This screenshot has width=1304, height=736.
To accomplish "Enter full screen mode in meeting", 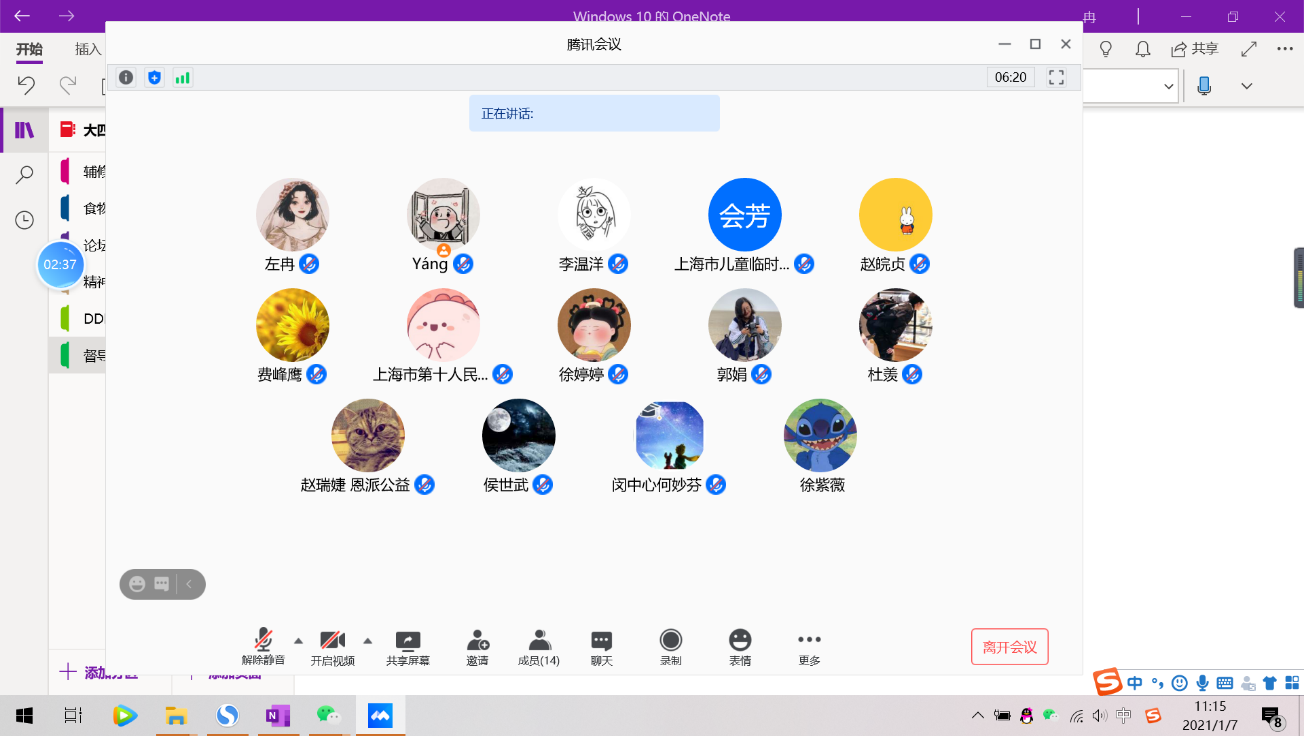I will (1056, 77).
